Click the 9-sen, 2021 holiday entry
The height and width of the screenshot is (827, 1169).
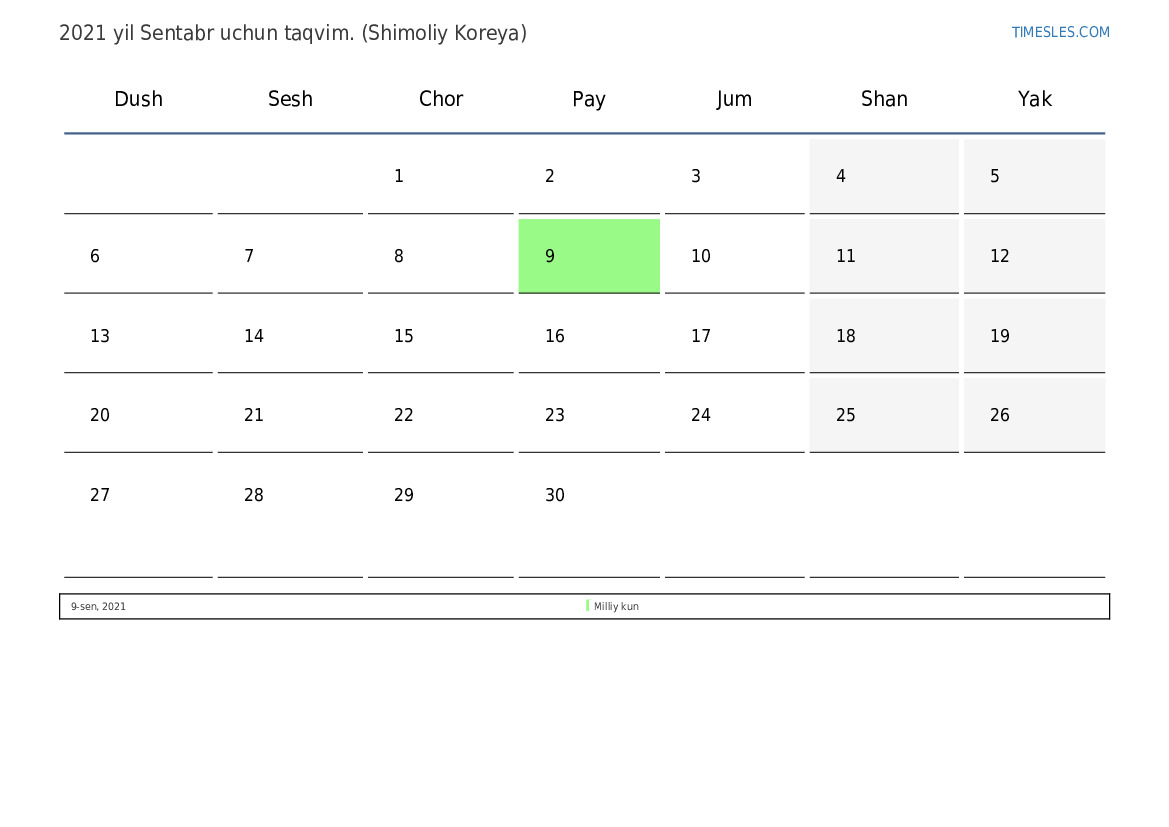98,606
